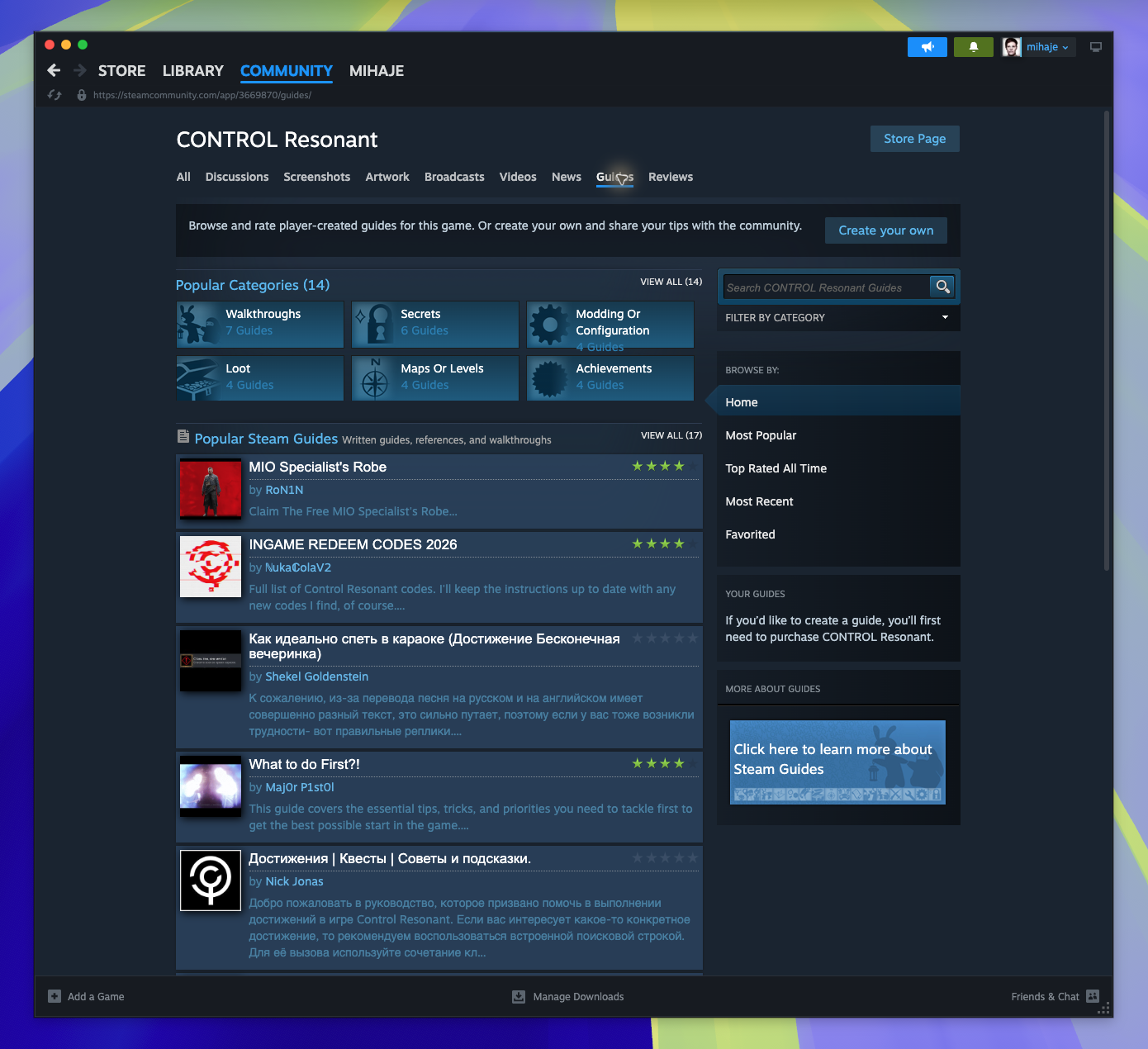Open the Friends & Chat icon
Image resolution: width=1148 pixels, height=1049 pixels.
point(1093,996)
